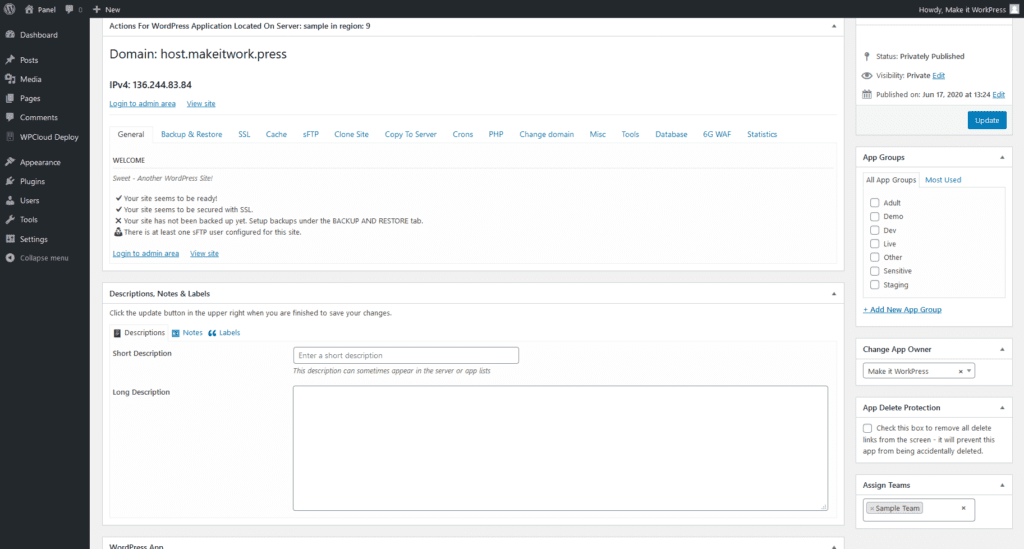Image resolution: width=1024 pixels, height=549 pixels.
Task: Open Comments in the sidebar
Action: tap(39, 118)
